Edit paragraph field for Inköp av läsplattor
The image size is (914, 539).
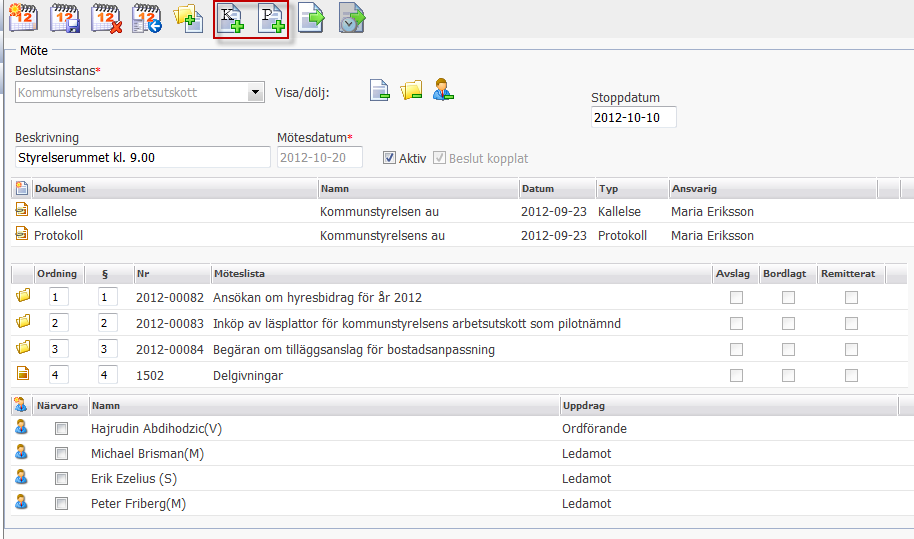coord(107,323)
